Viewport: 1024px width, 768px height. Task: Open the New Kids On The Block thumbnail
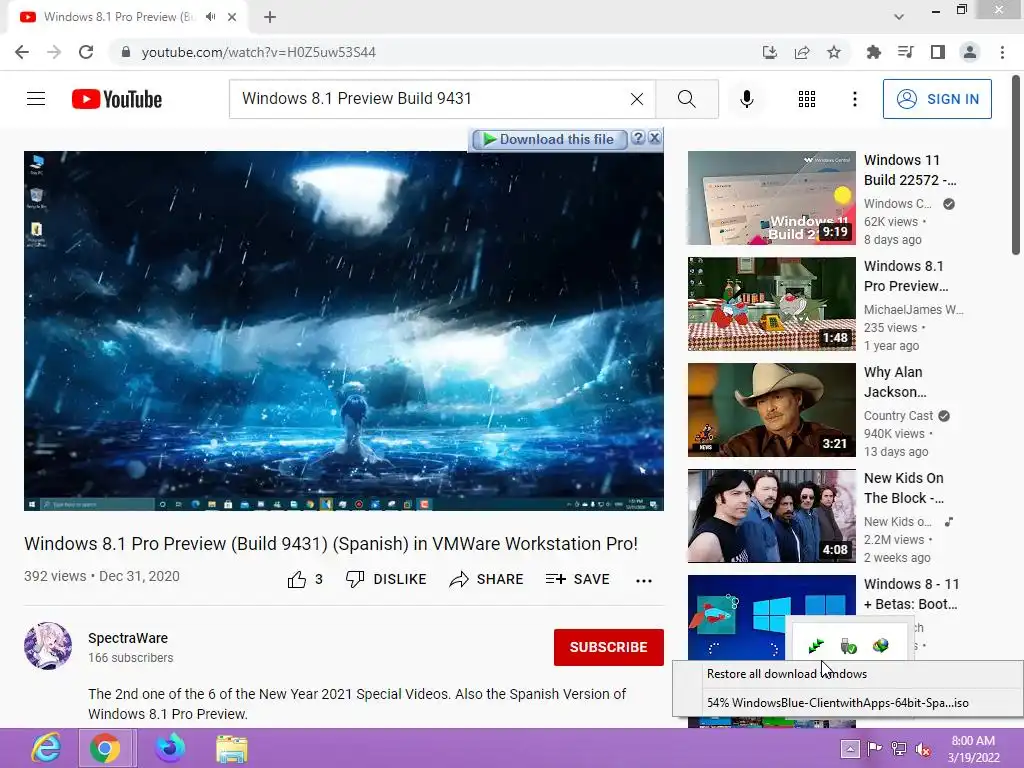[771, 516]
